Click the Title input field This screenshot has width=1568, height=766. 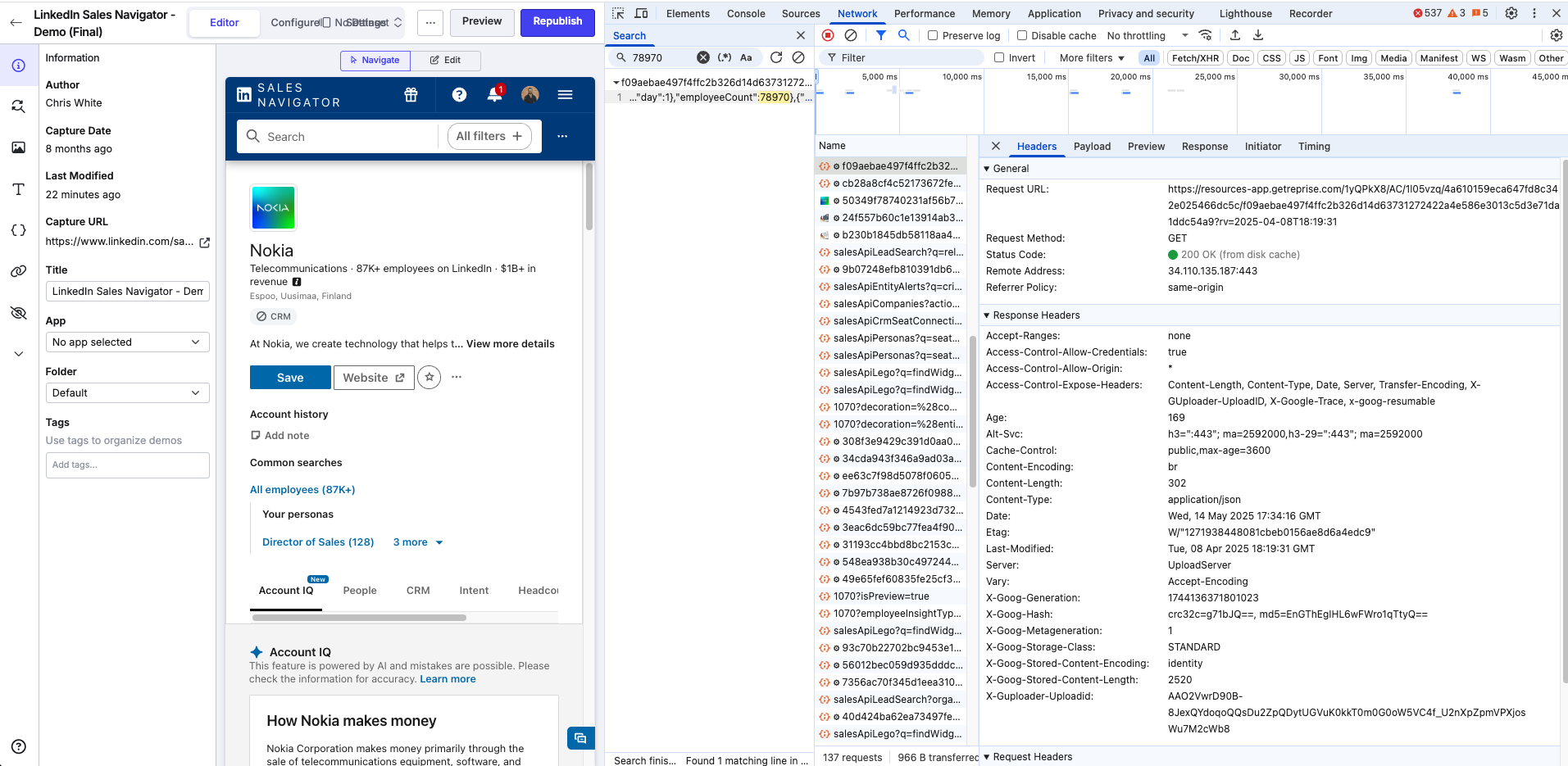pyautogui.click(x=127, y=292)
